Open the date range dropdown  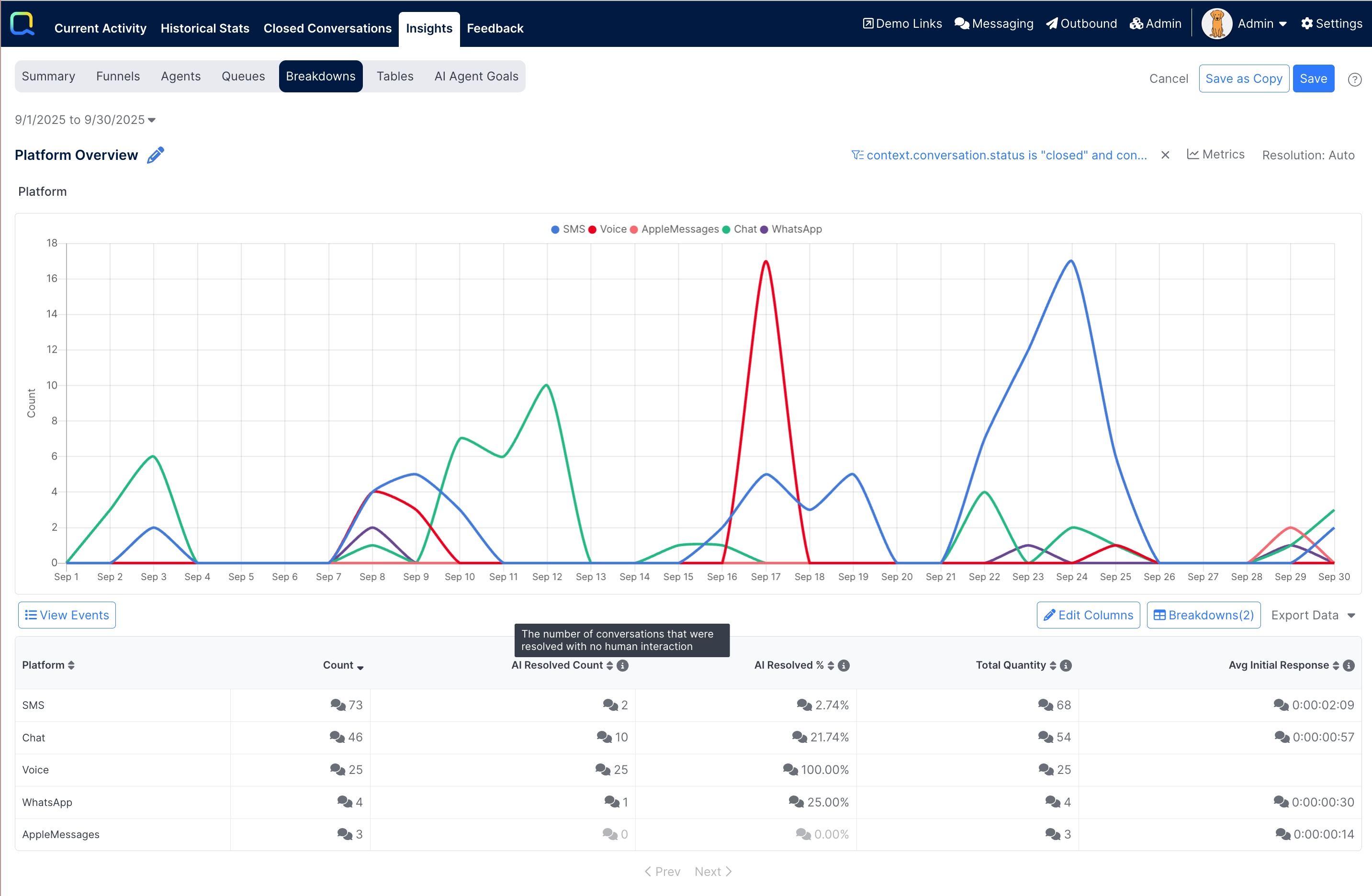(x=85, y=120)
